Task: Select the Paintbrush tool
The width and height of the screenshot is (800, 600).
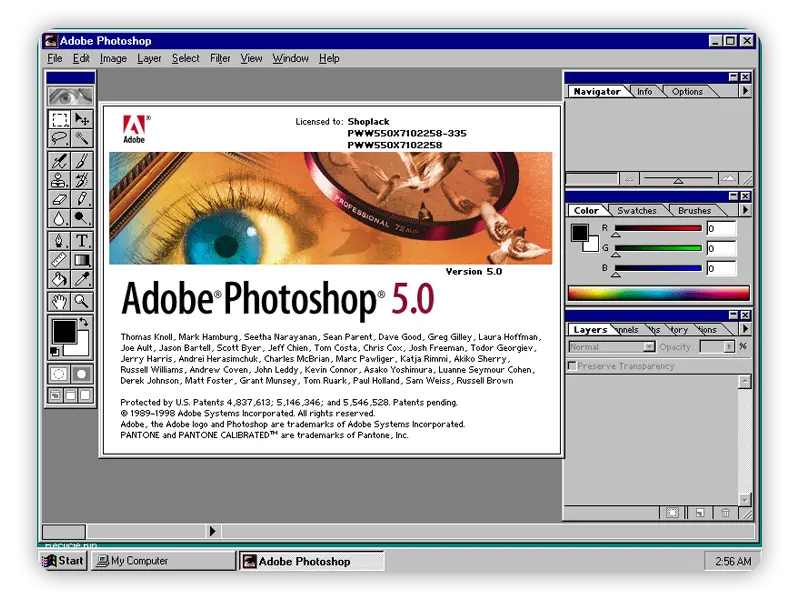Action: (x=82, y=161)
